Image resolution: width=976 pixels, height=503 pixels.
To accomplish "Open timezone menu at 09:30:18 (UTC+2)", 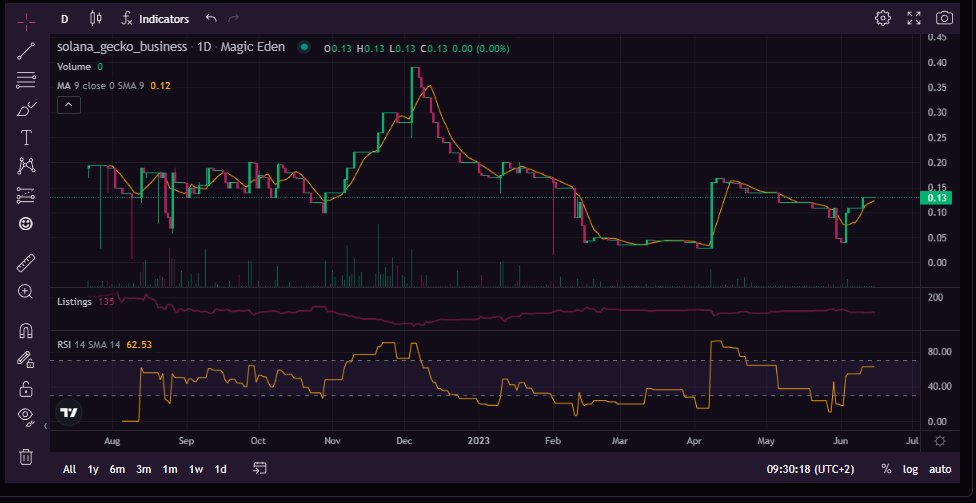I will (x=810, y=469).
